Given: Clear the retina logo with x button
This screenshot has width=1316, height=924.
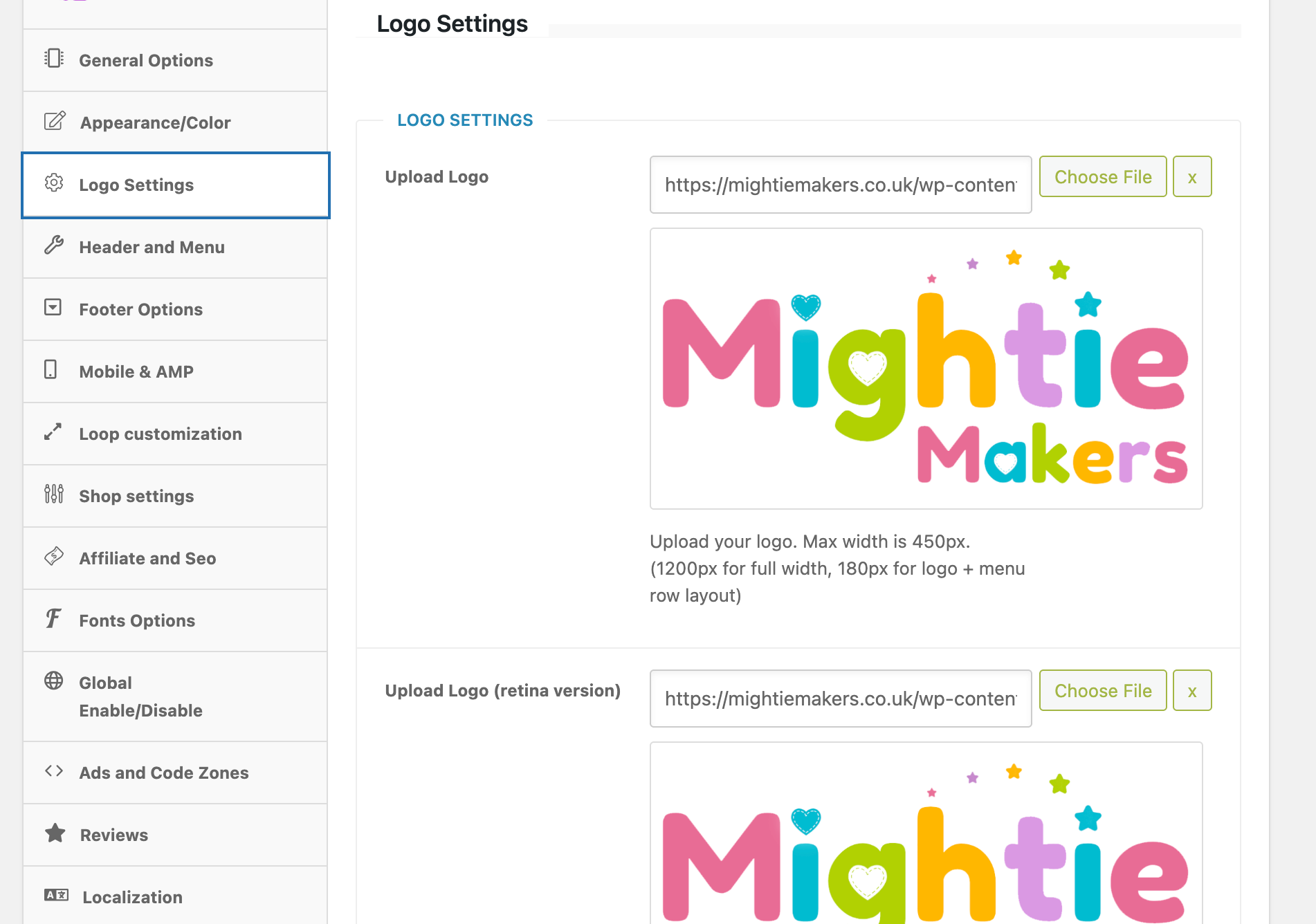Looking at the screenshot, I should click(1192, 690).
